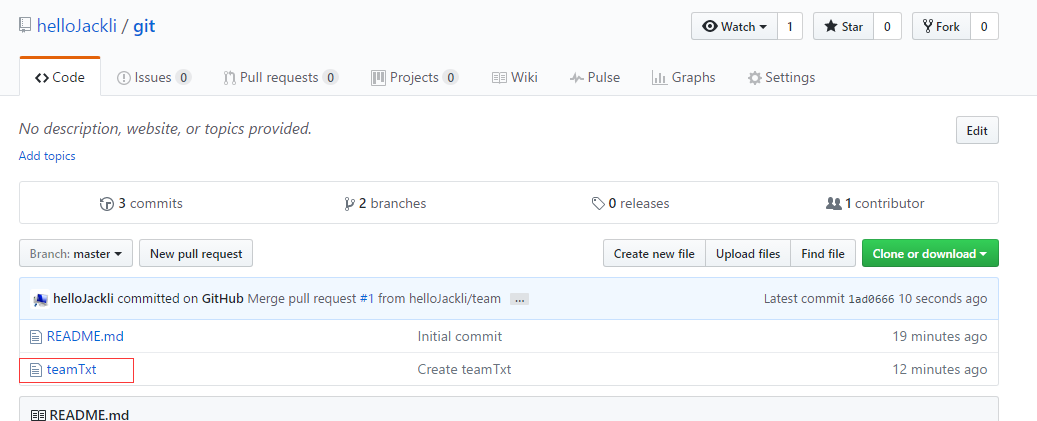Screen dimensions: 1037x421
Task: Click the Create new file button
Action: coord(654,253)
